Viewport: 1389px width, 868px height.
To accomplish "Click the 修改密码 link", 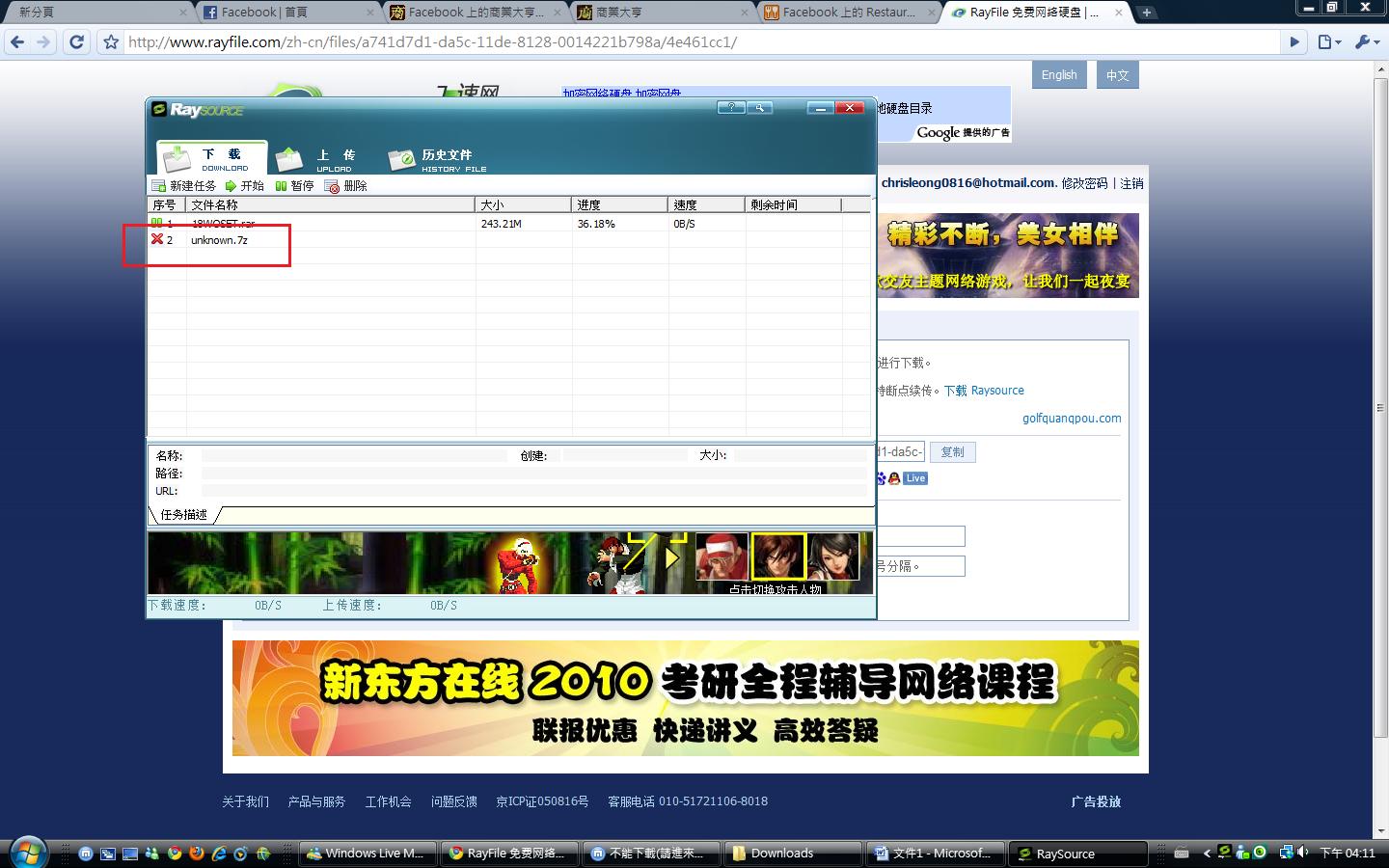I will [x=1084, y=183].
